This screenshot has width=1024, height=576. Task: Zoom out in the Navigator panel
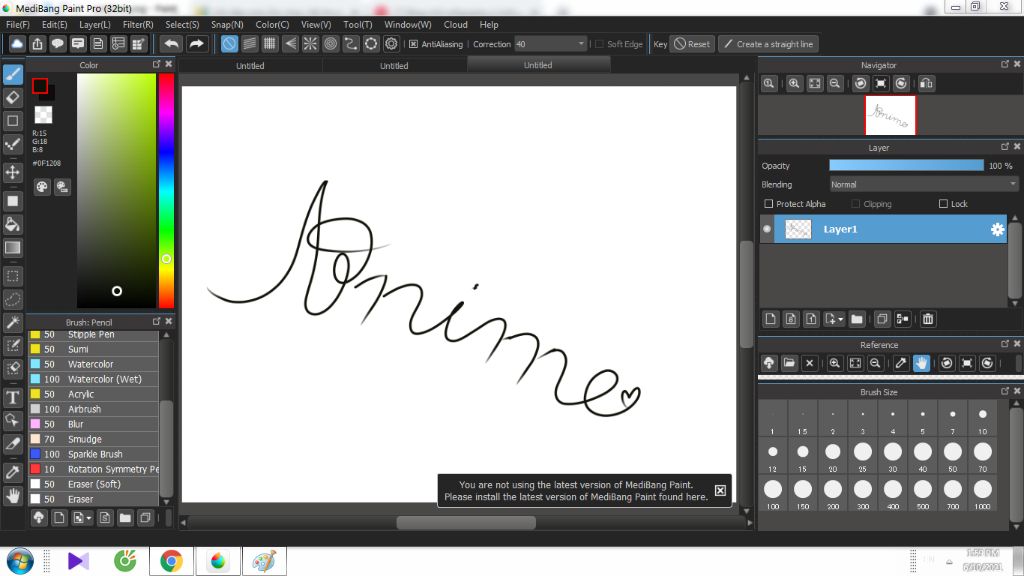(835, 84)
